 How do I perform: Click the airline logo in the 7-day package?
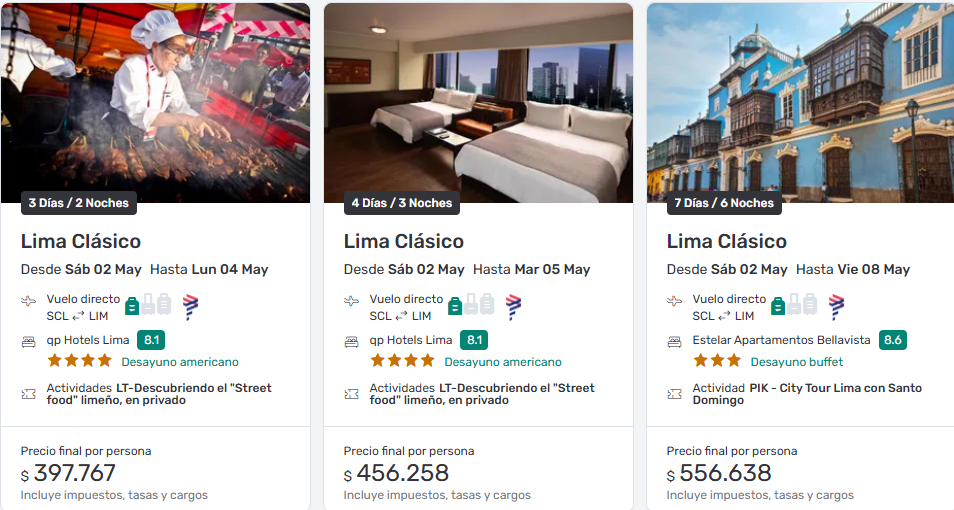coord(836,307)
